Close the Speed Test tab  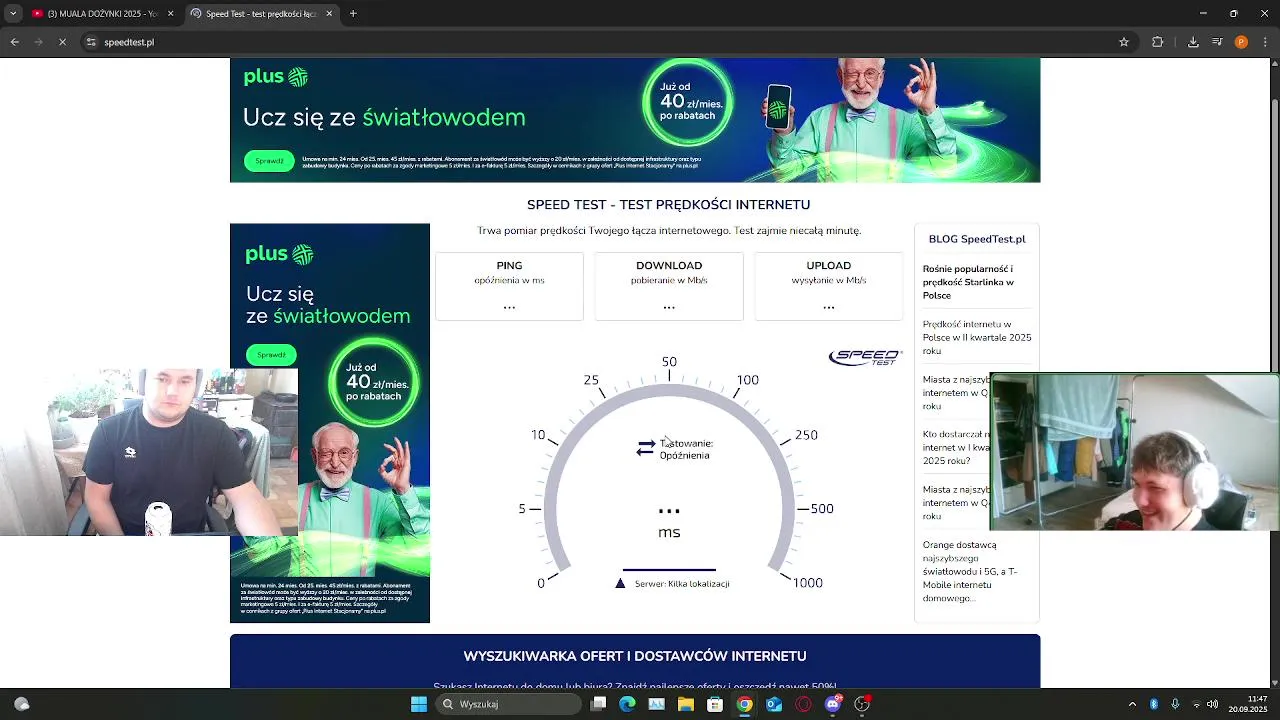click(329, 14)
